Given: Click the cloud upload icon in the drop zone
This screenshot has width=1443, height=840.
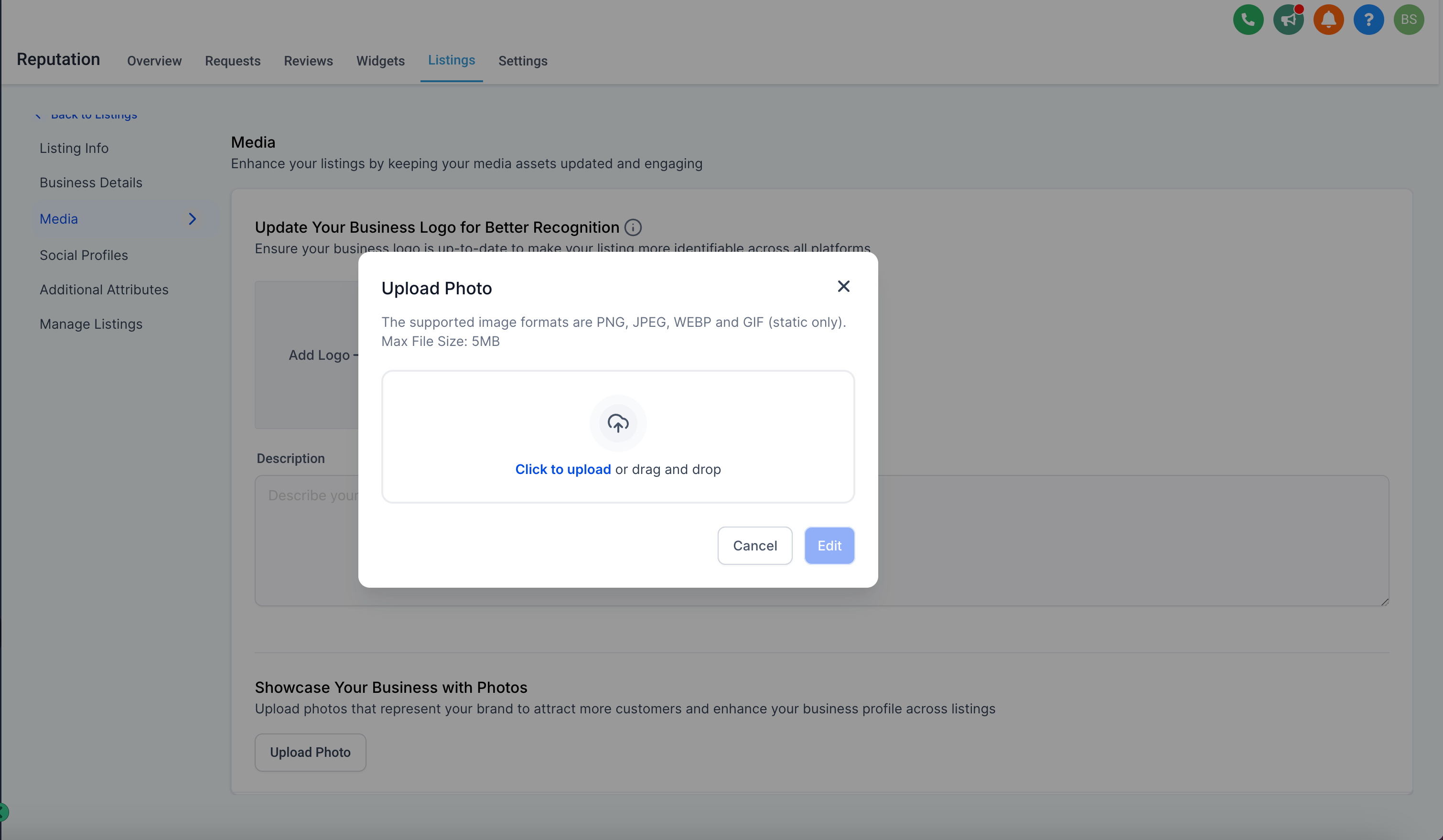Looking at the screenshot, I should click(x=618, y=423).
